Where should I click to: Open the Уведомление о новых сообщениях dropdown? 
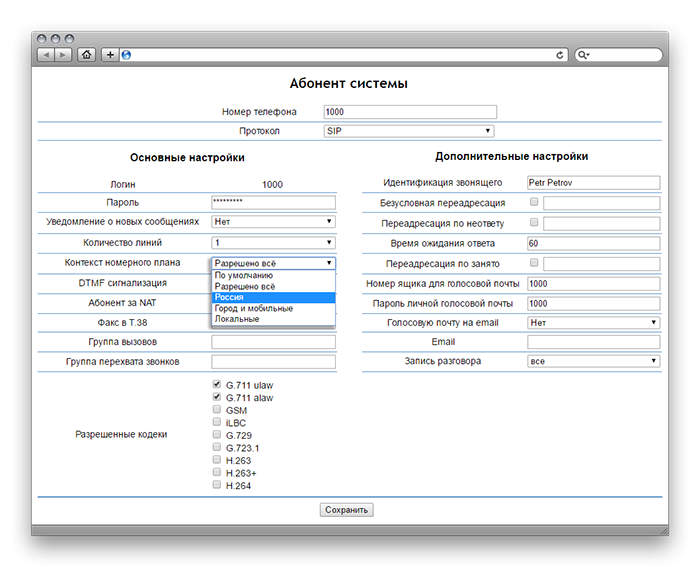[x=273, y=221]
